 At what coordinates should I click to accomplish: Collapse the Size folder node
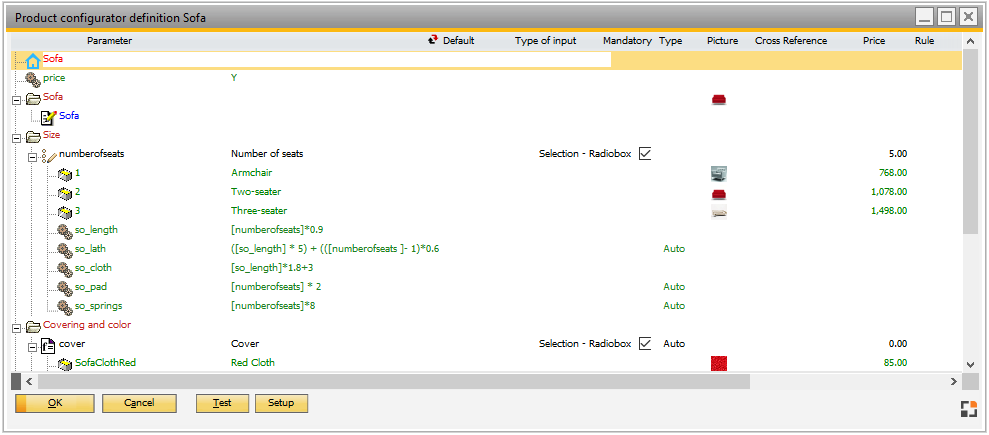(16, 136)
